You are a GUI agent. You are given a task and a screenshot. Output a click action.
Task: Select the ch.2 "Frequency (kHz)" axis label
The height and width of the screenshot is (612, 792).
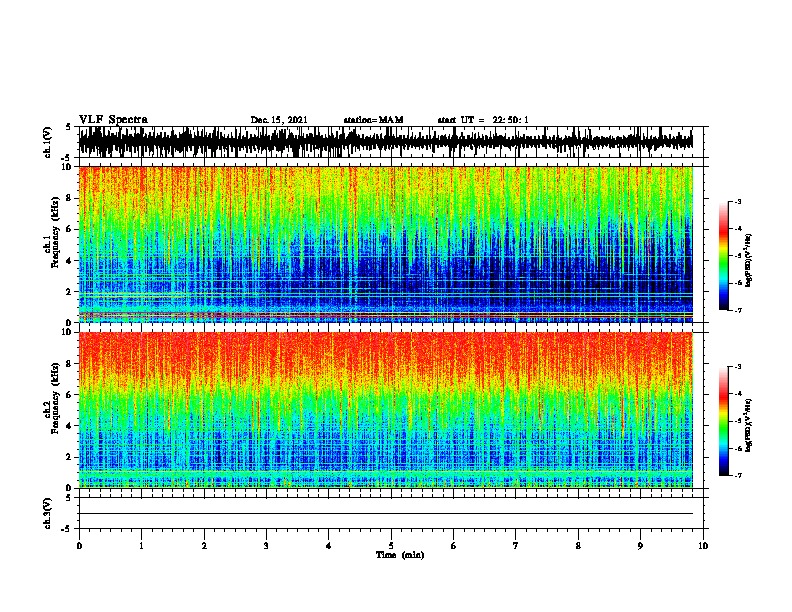tap(55, 398)
